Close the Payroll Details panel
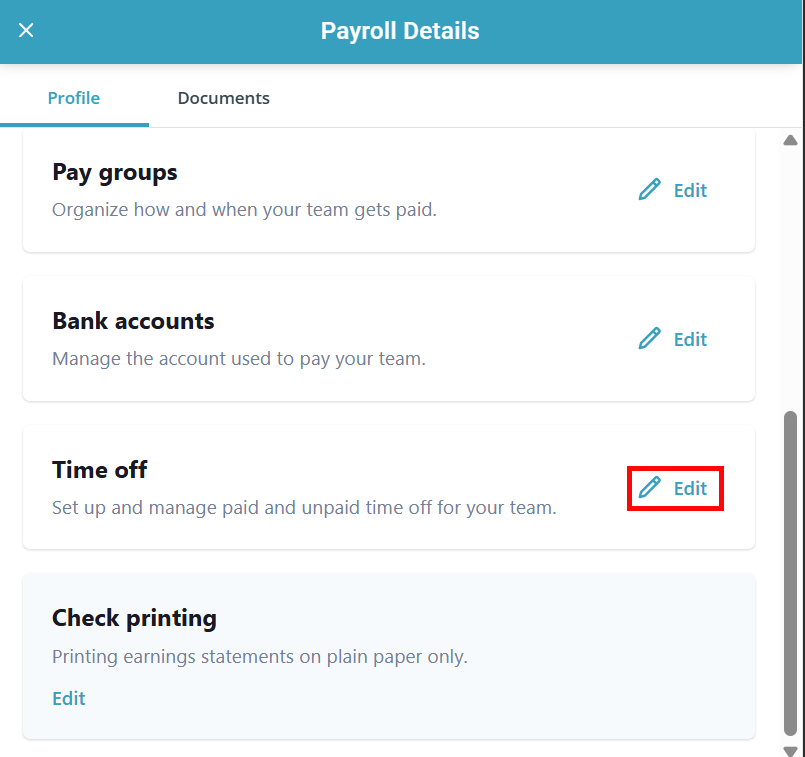 (x=27, y=30)
